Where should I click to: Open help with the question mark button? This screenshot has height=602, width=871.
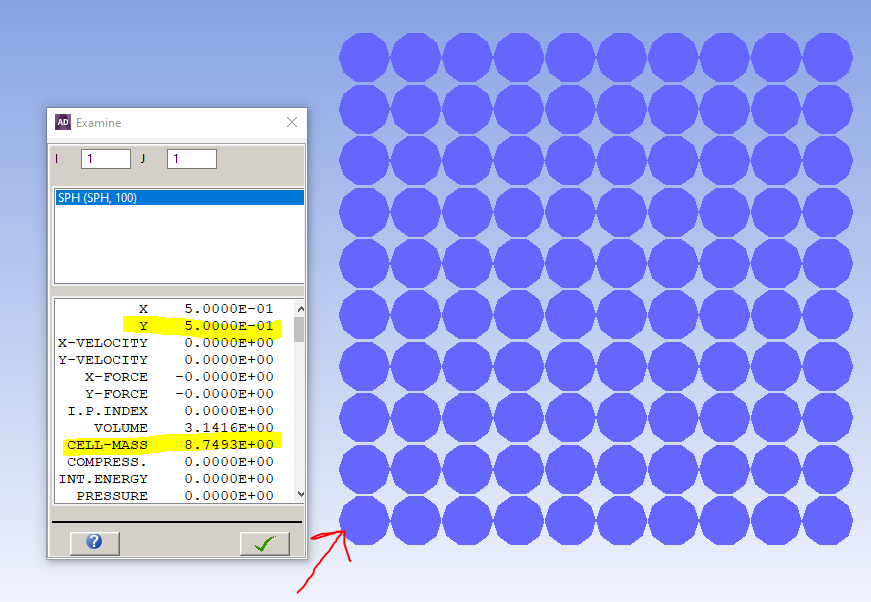94,543
